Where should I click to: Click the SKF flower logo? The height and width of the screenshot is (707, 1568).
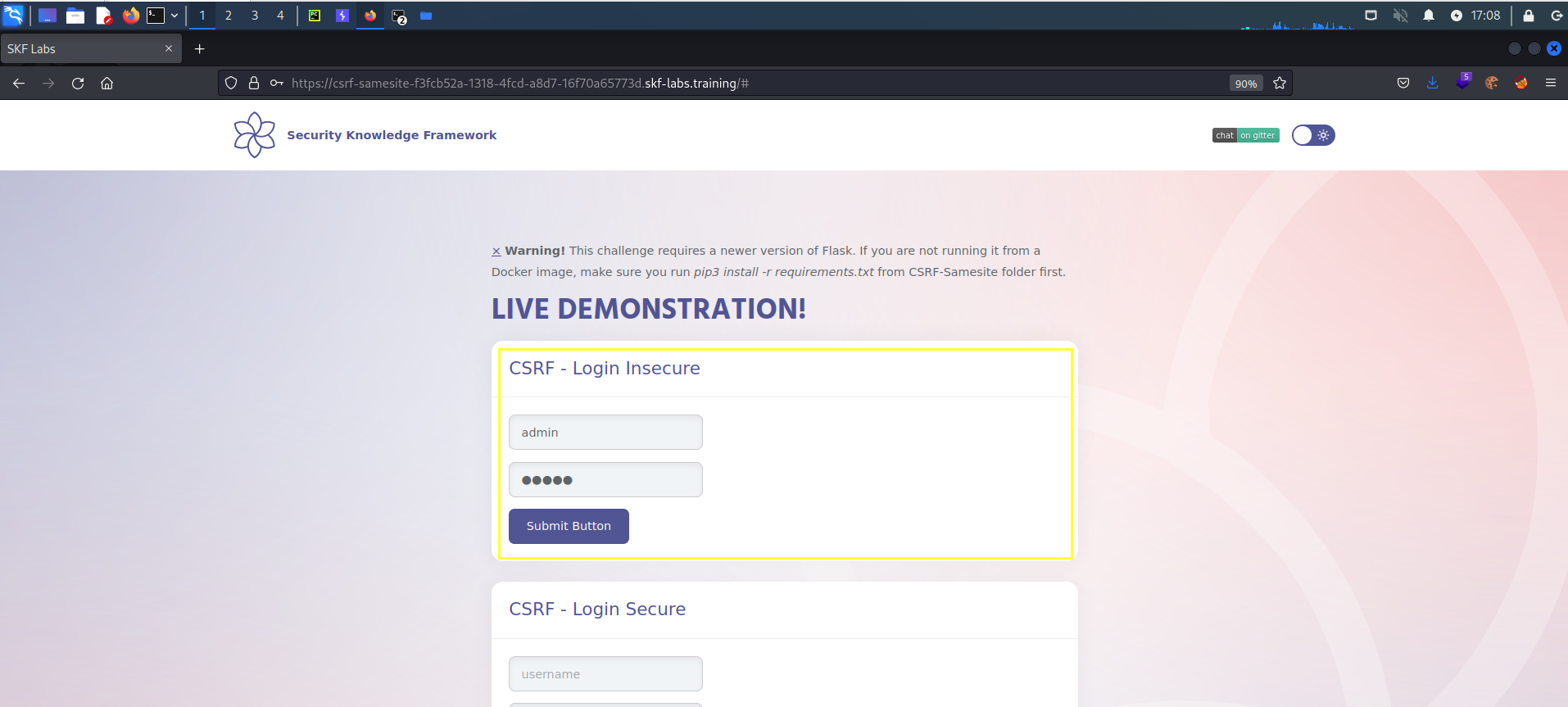[255, 135]
